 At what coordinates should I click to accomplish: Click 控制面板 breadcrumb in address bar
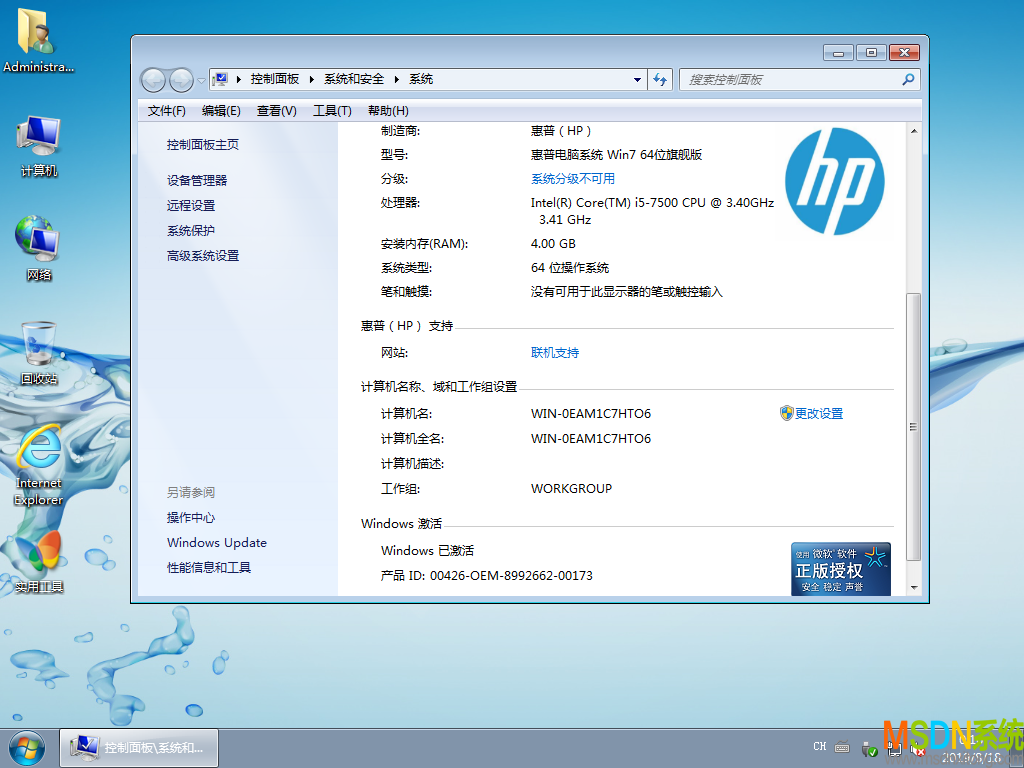(x=275, y=80)
